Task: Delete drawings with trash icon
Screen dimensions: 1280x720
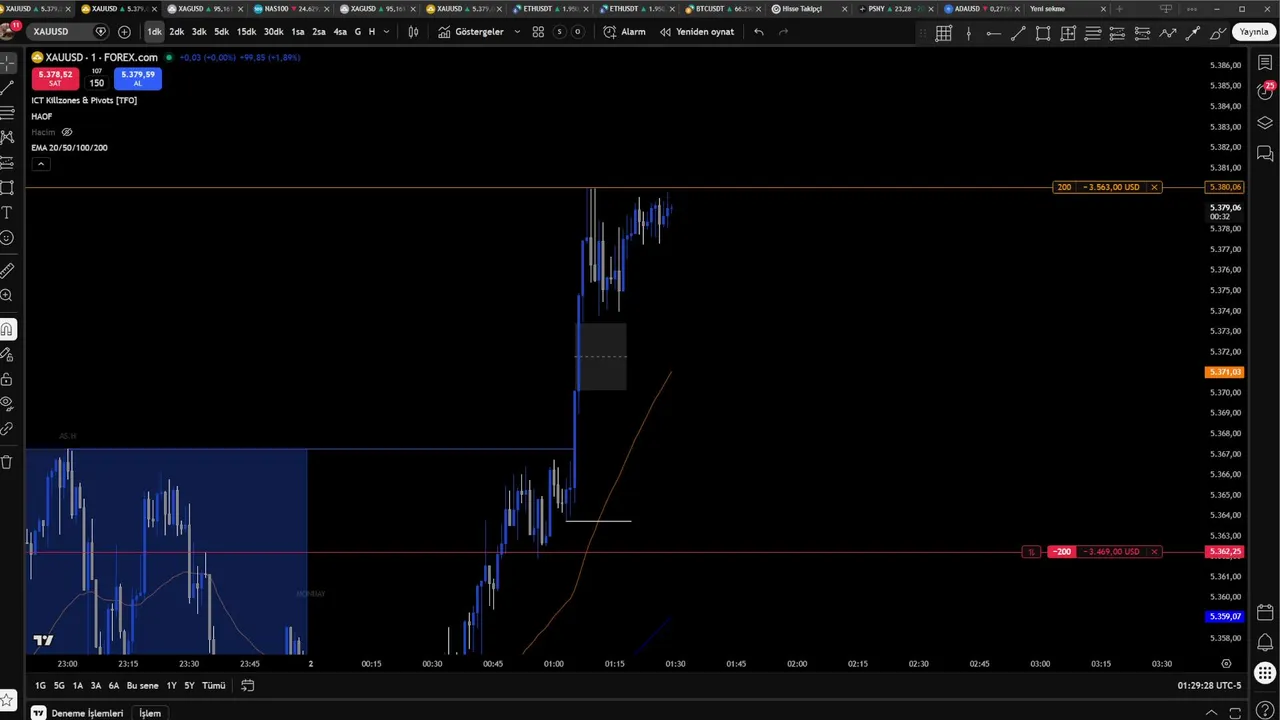Action: pos(6,462)
